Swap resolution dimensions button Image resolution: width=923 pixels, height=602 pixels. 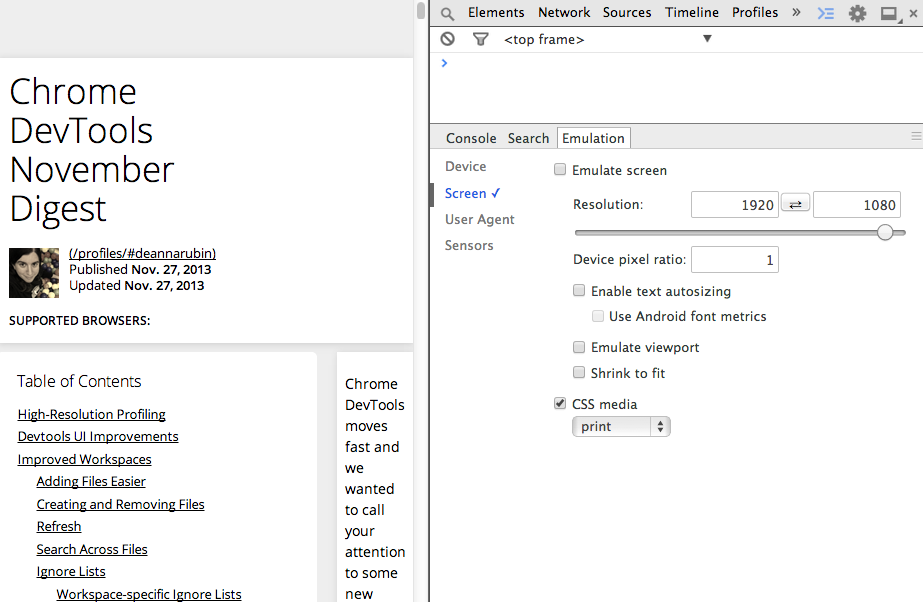pos(795,204)
